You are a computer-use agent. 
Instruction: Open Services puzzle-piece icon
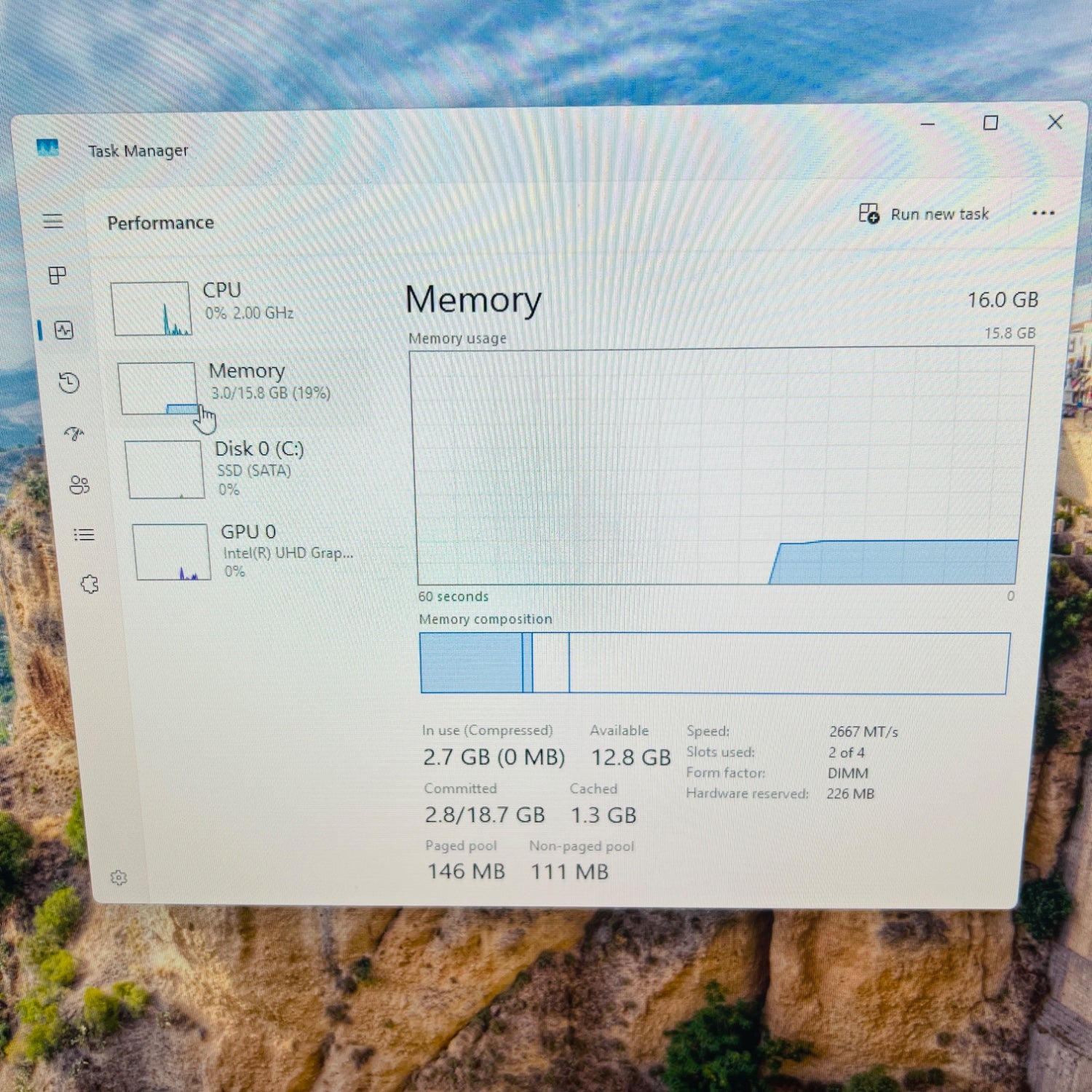pyautogui.click(x=90, y=584)
